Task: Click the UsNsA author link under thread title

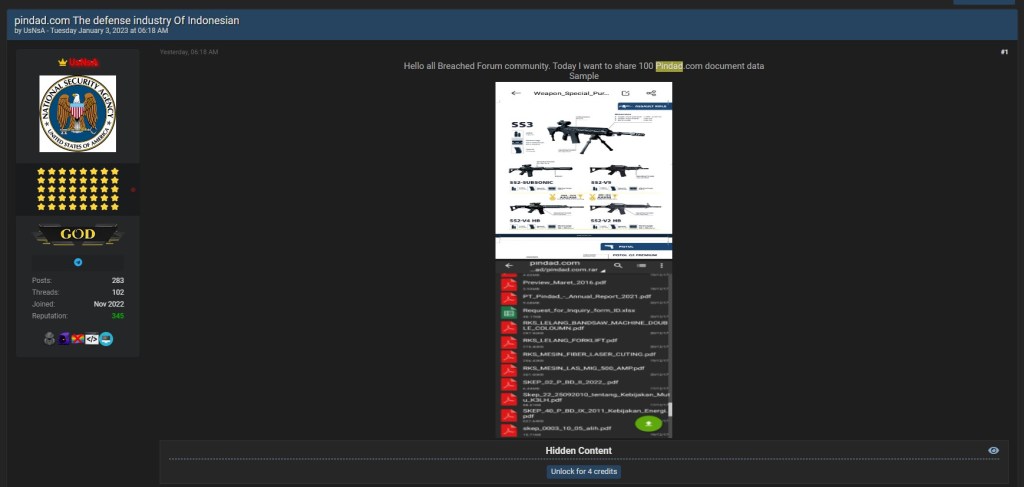Action: click(x=33, y=31)
